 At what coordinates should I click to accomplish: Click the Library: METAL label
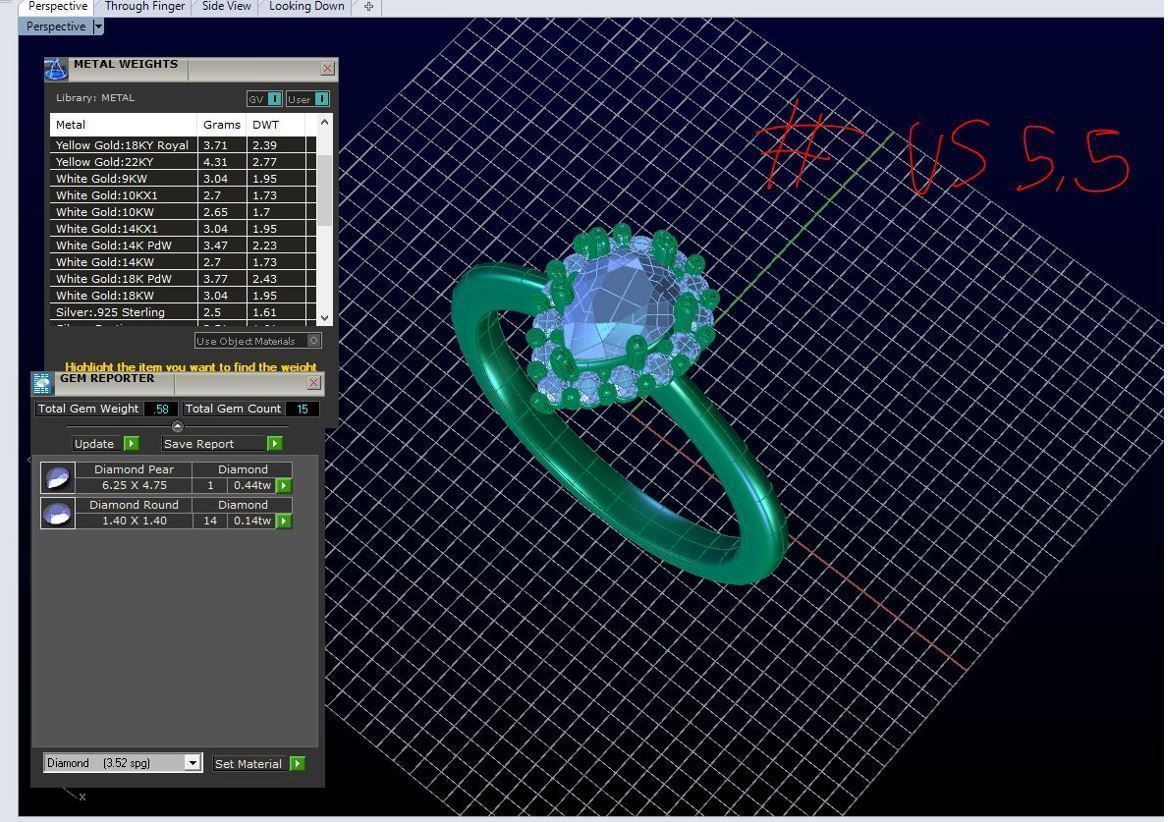[x=95, y=98]
